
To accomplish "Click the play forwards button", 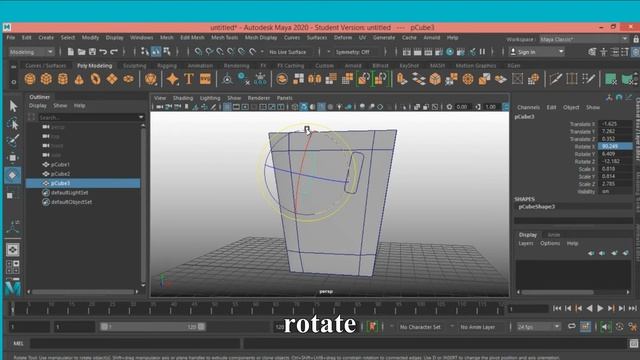I will 600,309.
